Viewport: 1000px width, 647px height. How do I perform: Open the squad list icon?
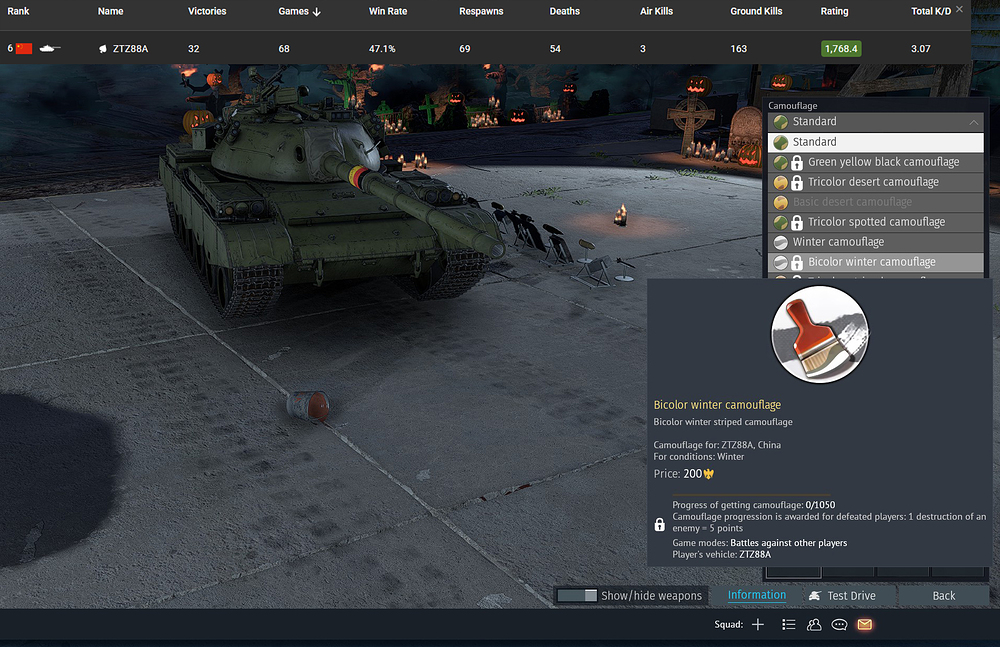tap(789, 625)
